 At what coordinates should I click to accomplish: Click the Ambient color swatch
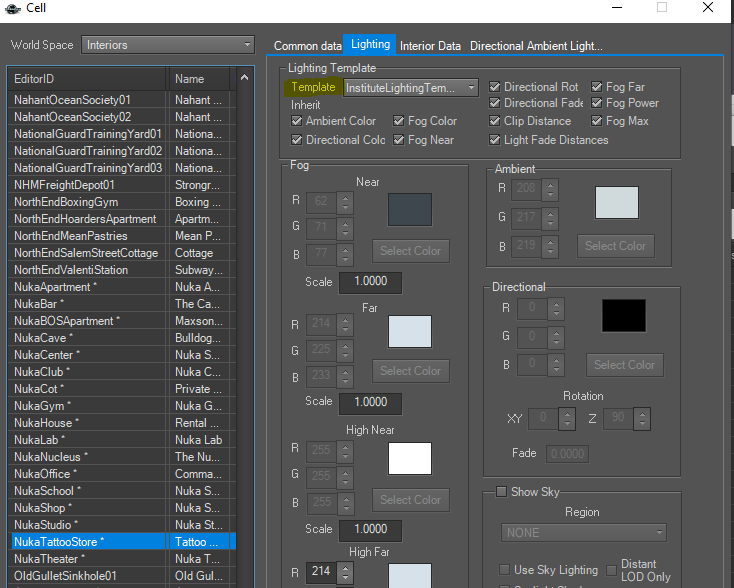coord(617,202)
